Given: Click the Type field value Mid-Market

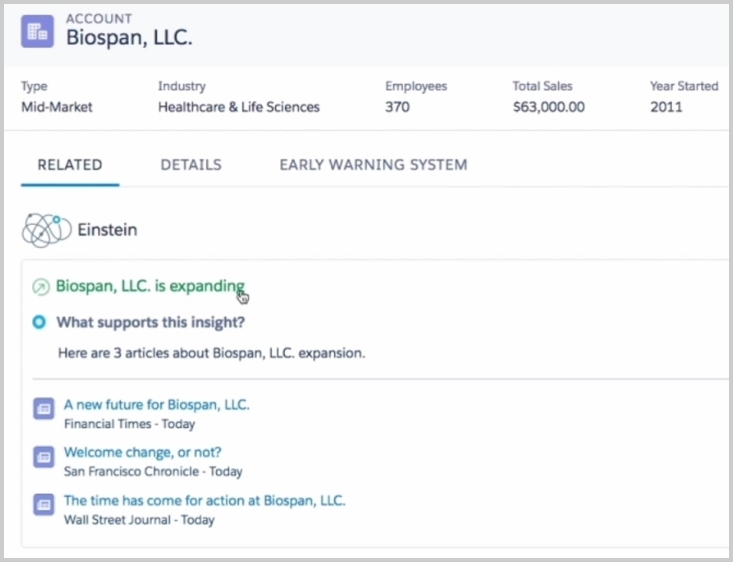Looking at the screenshot, I should click(57, 107).
